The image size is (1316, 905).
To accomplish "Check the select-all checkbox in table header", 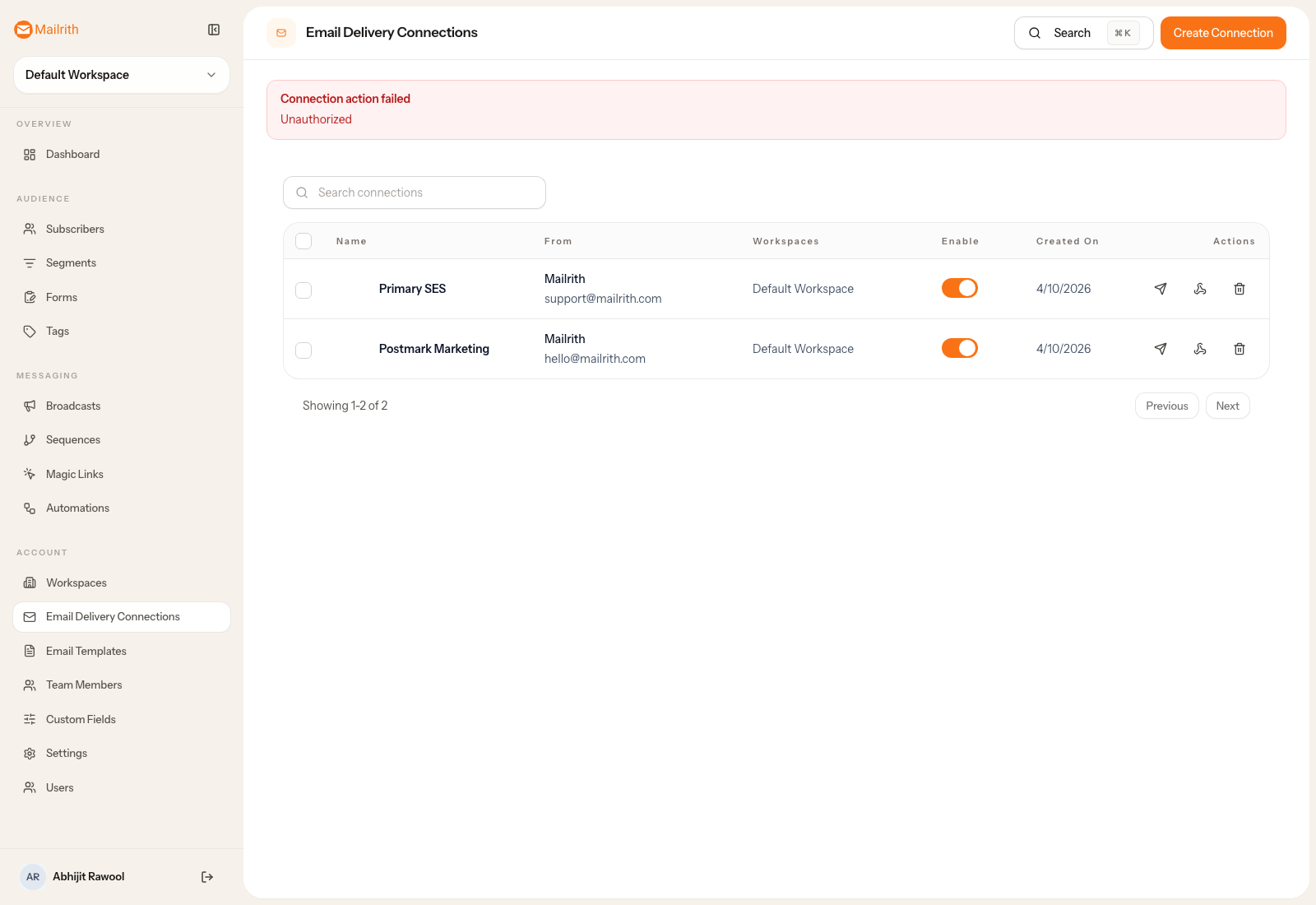I will pyautogui.click(x=304, y=241).
